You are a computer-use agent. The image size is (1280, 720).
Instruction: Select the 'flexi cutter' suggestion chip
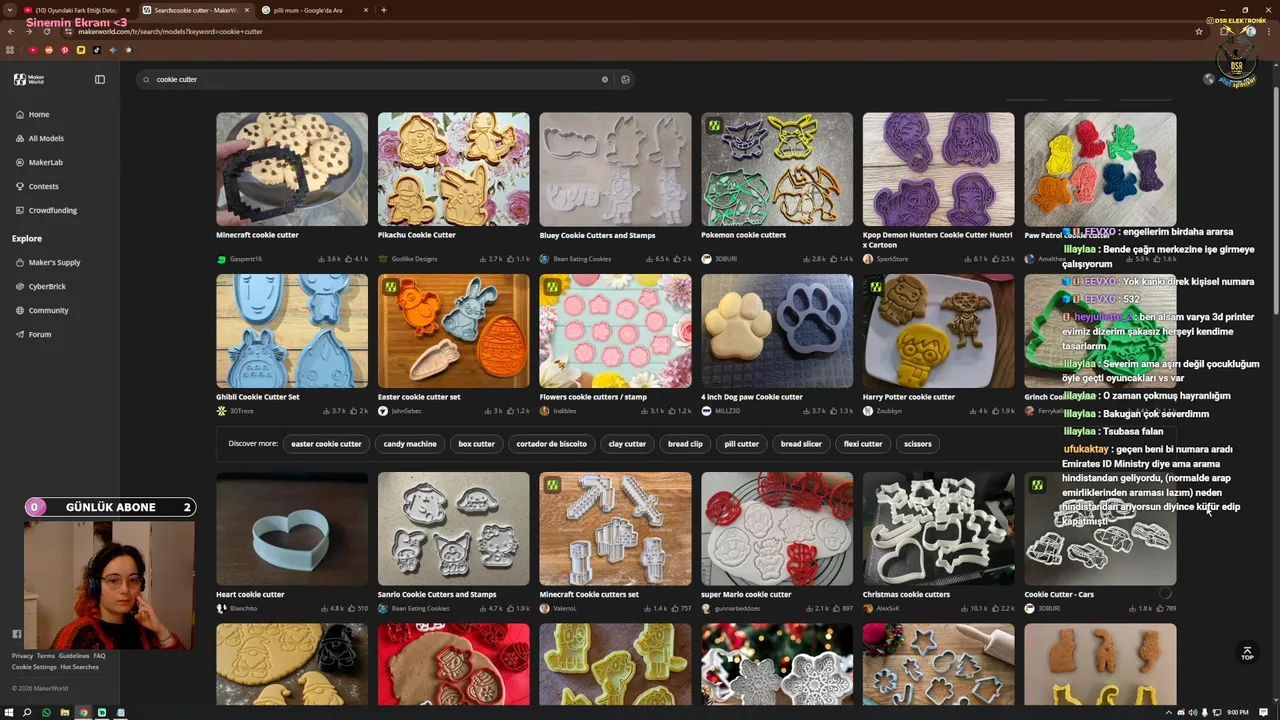[x=863, y=444]
